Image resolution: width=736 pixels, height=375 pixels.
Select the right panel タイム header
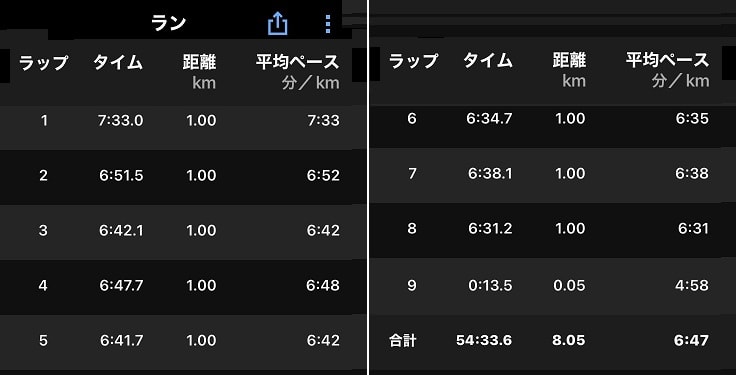488,61
